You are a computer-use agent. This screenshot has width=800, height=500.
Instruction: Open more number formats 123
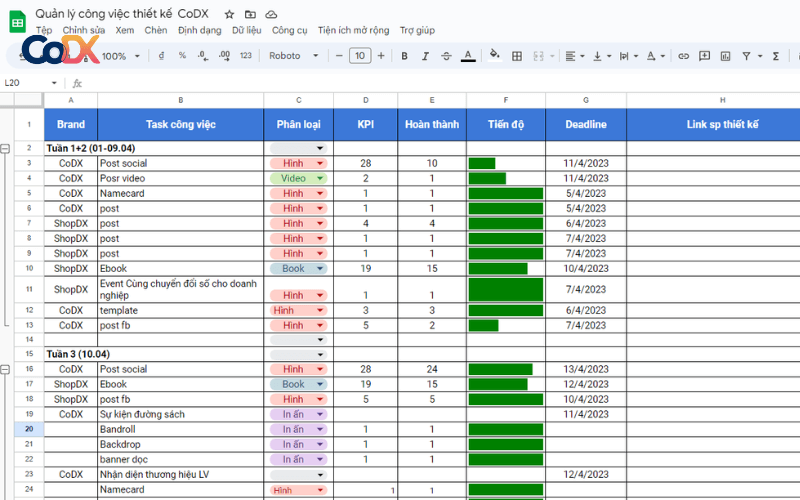pos(246,56)
